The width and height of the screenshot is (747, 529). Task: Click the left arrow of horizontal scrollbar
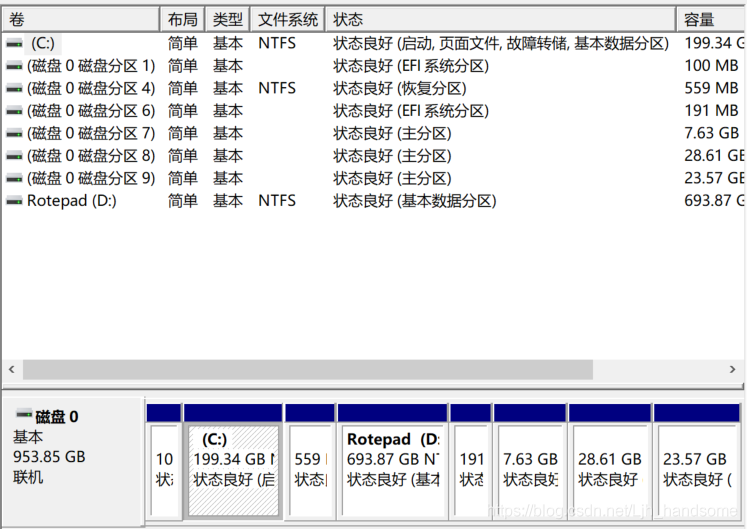tap(12, 369)
